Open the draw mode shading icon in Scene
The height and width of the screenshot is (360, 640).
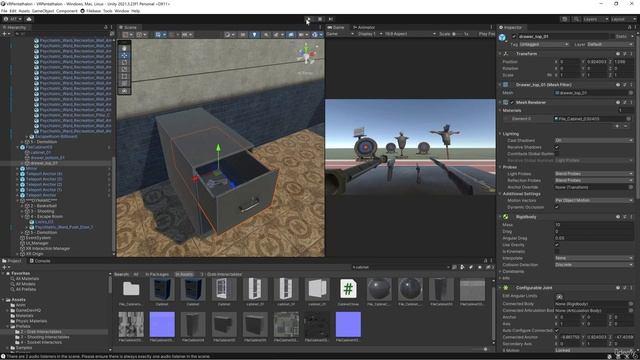pos(228,35)
